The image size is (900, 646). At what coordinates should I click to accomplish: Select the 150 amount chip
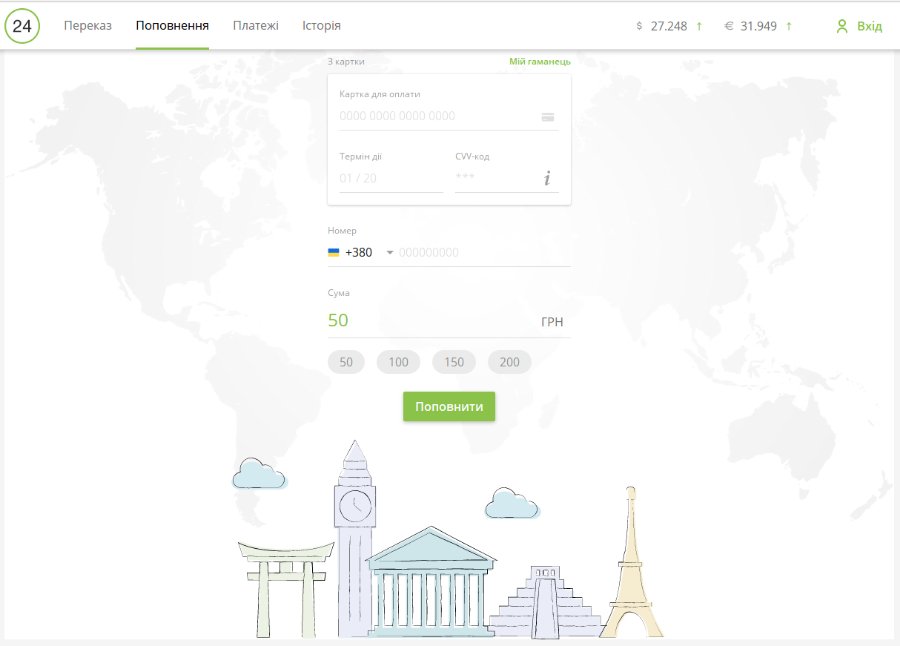coord(454,362)
